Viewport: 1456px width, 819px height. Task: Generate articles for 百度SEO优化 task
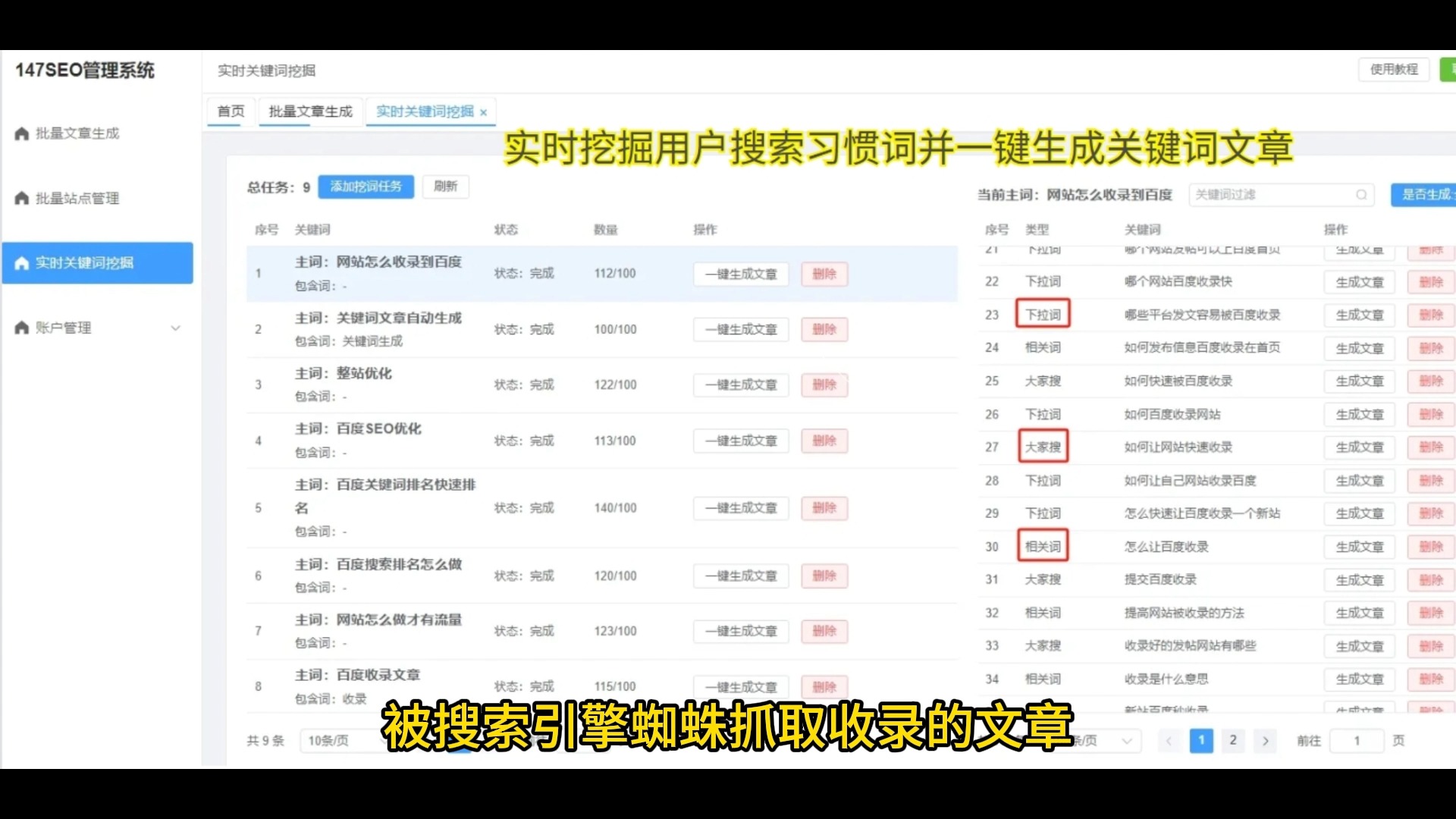(x=741, y=441)
